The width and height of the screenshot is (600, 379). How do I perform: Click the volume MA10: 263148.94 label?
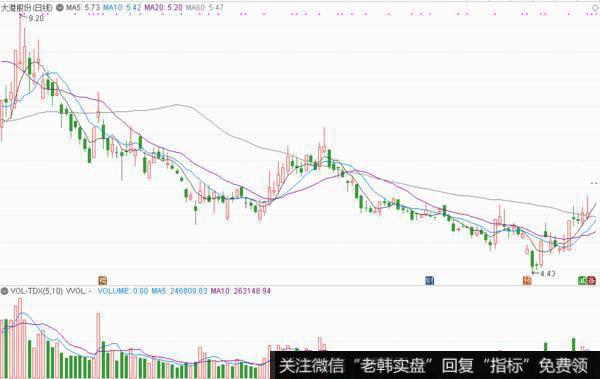(241, 291)
